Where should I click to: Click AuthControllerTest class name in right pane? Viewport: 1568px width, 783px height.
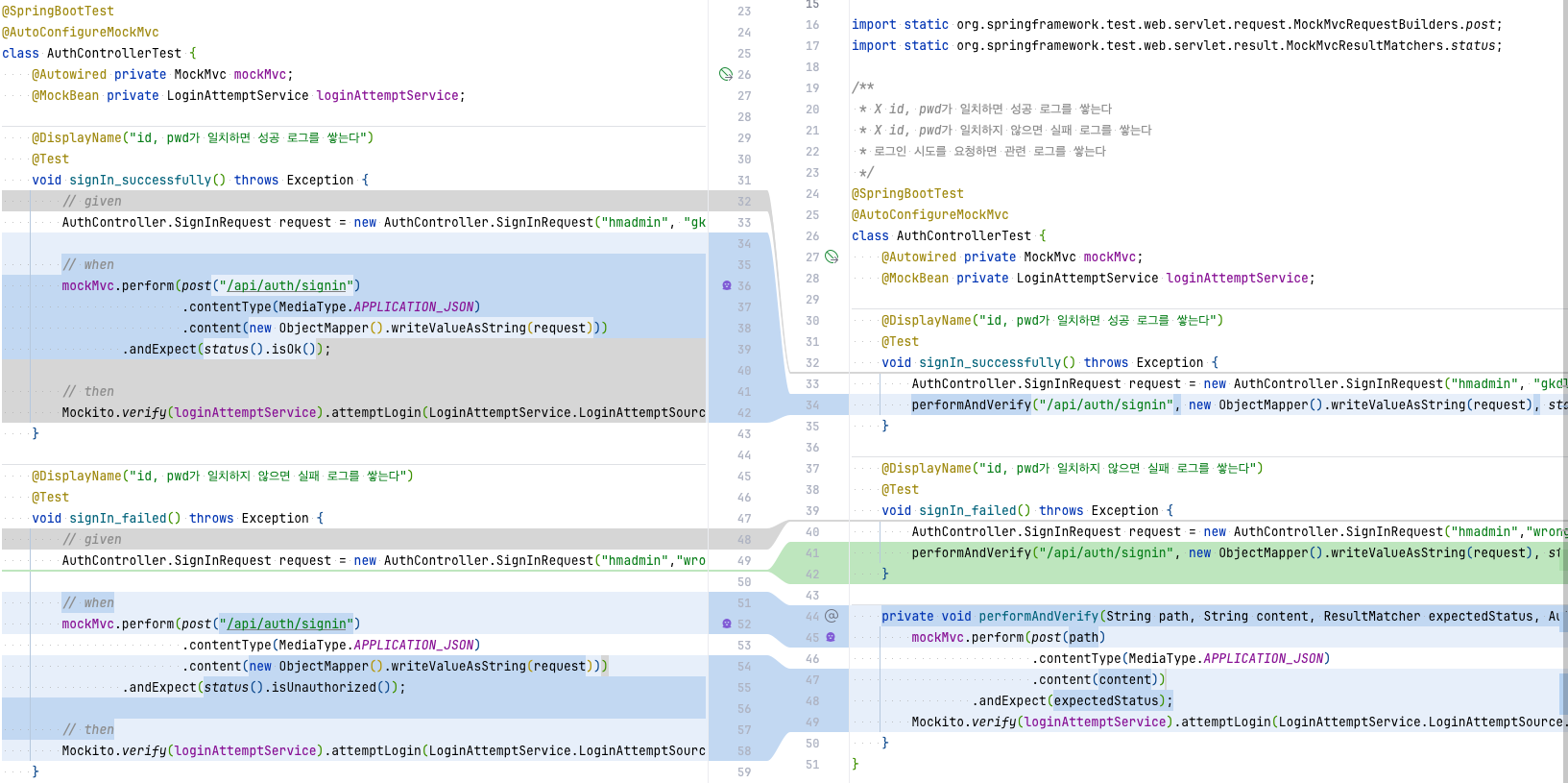tap(964, 235)
